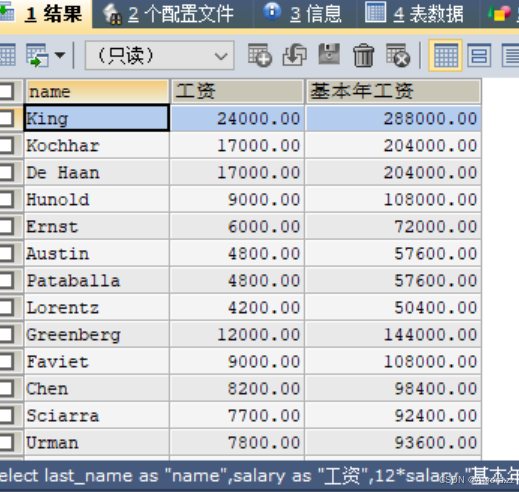This screenshot has height=492, width=519.
Task: Click the 93600.00 annual salary cell
Action: (x=393, y=442)
